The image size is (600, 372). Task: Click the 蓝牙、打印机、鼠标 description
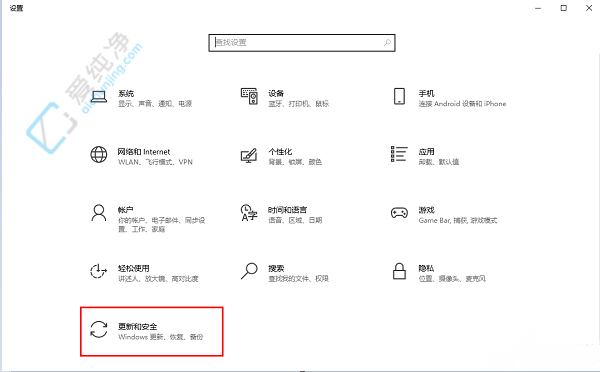[x=298, y=104]
